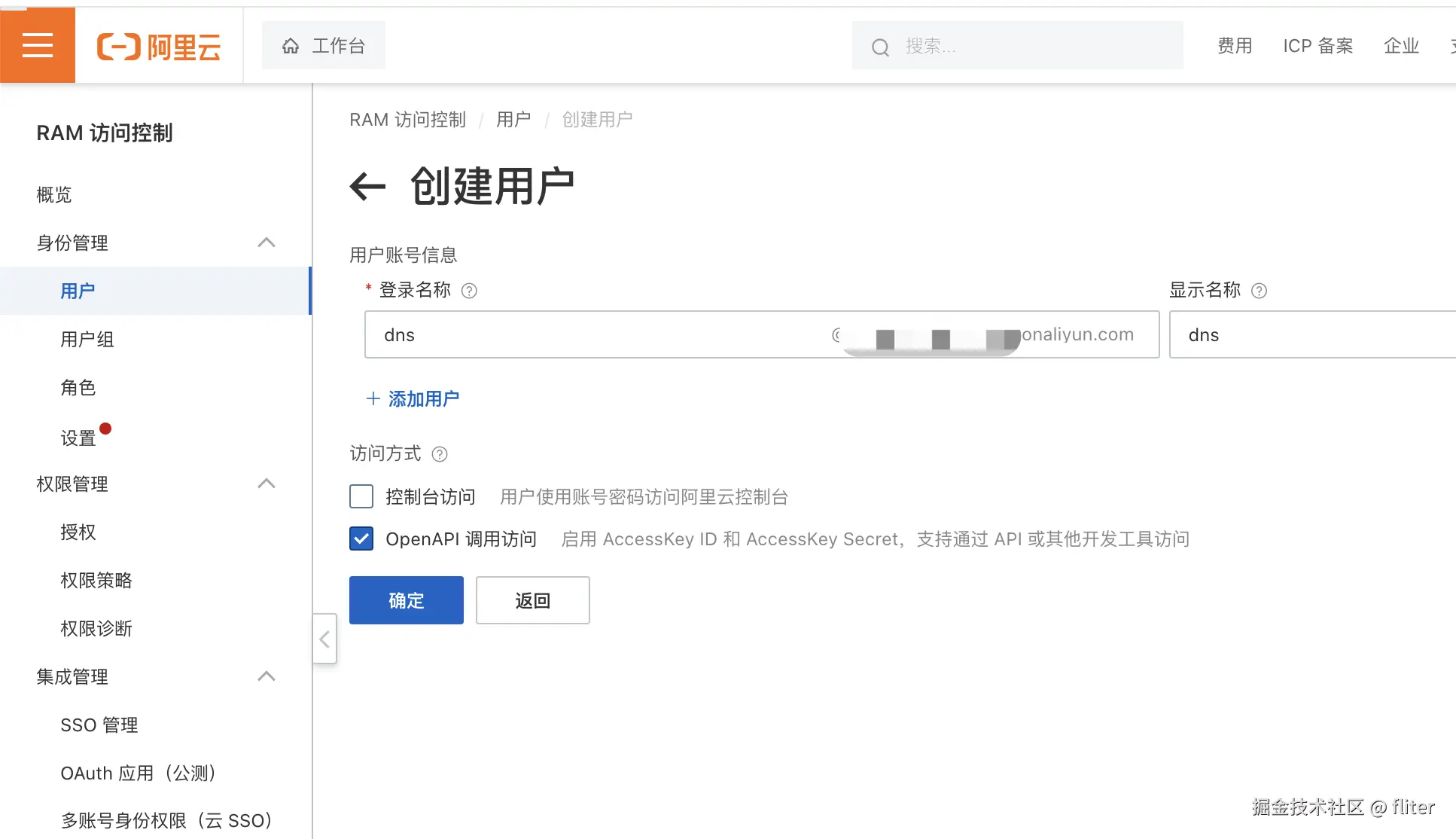The width and height of the screenshot is (1456, 839).
Task: Click the search magnifier icon
Action: (x=880, y=47)
